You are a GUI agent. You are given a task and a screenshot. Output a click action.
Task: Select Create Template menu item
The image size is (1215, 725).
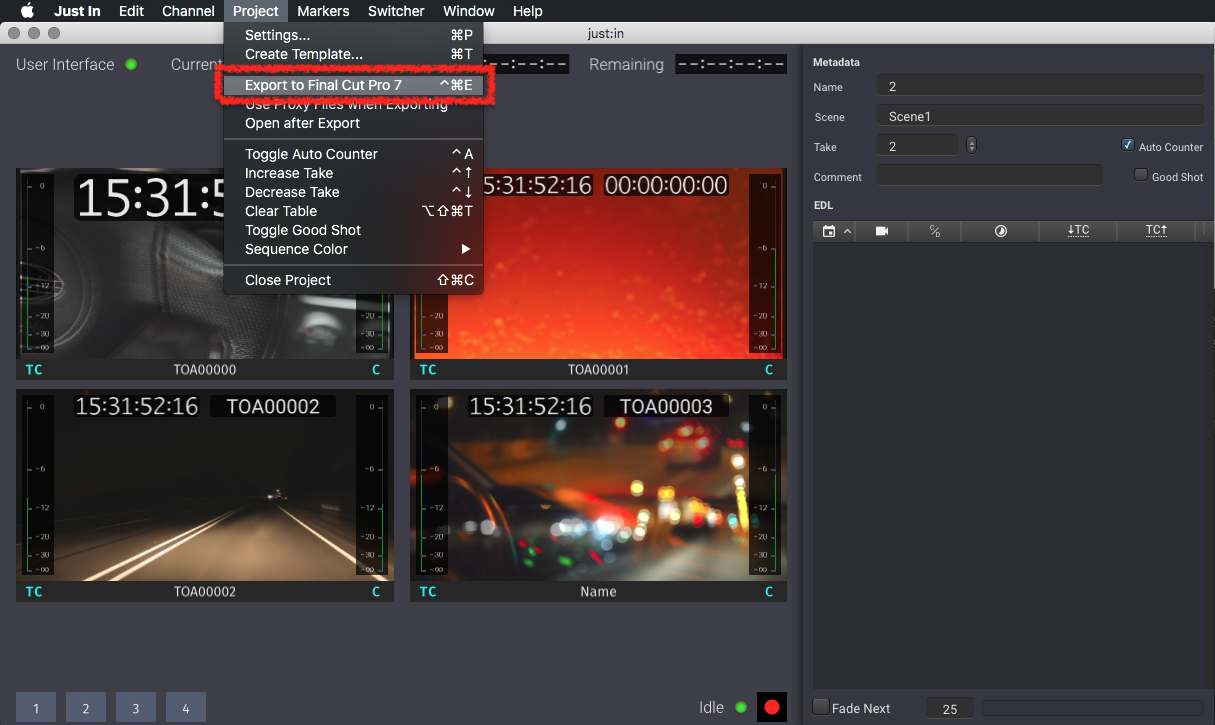pos(353,54)
